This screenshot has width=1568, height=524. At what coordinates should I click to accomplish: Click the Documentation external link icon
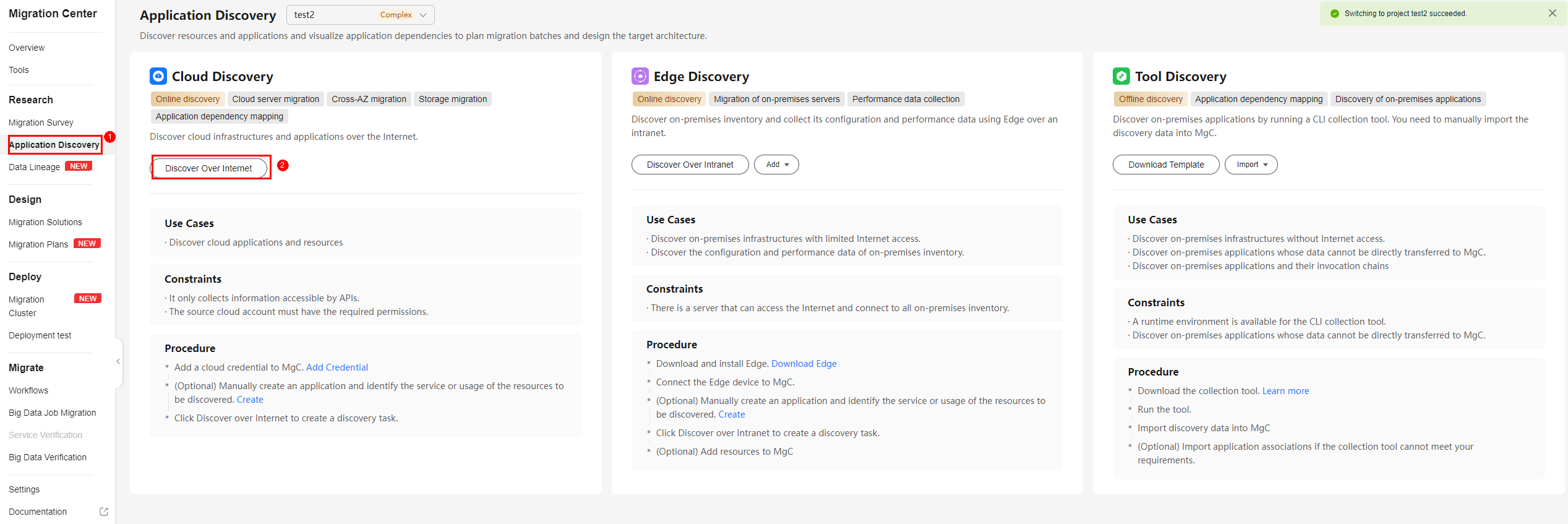(104, 512)
